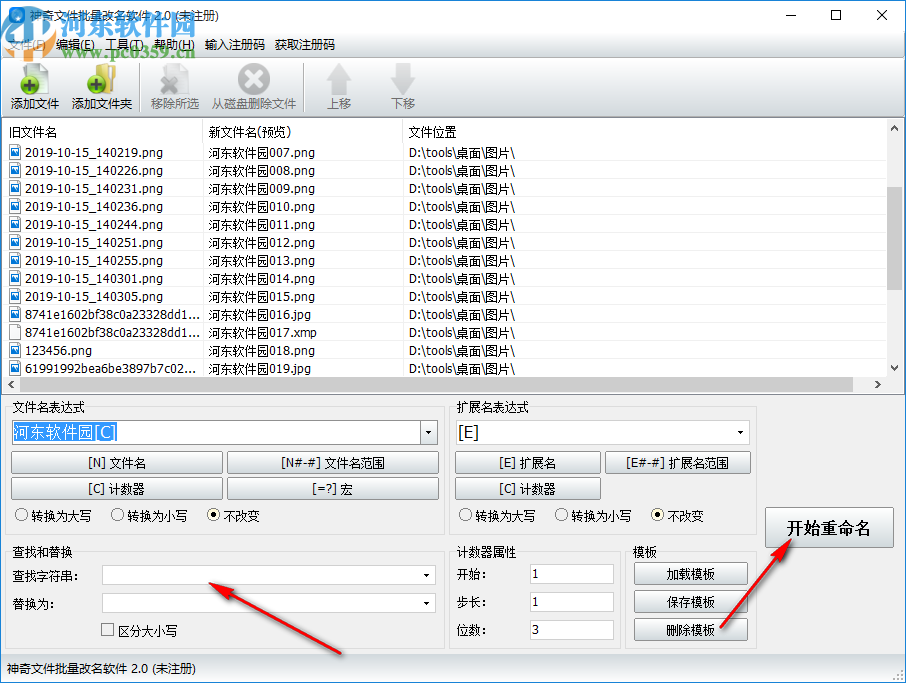Screen dimensions: 906x683
Task: Click the Enter Registration Code menu
Action: coord(235,44)
